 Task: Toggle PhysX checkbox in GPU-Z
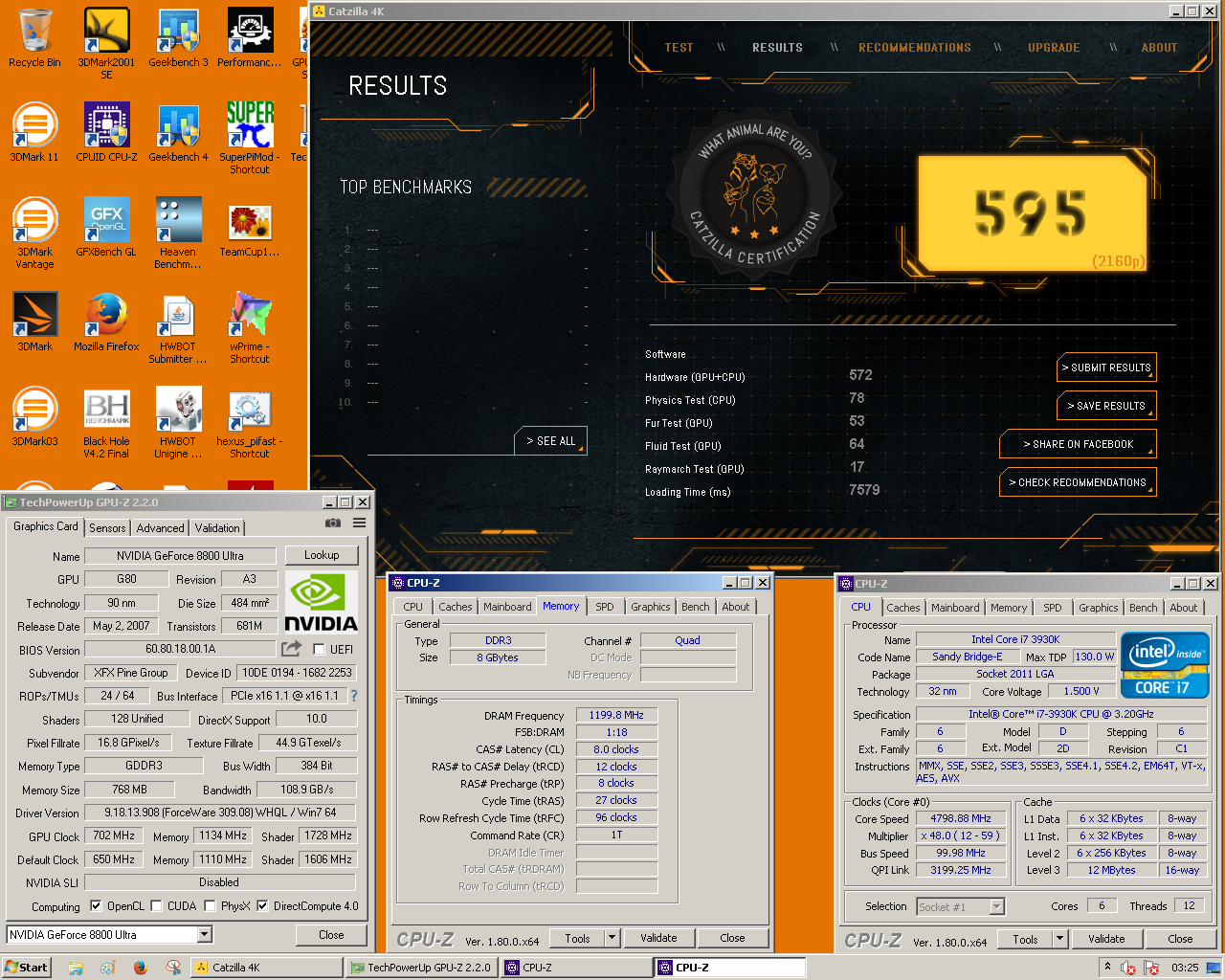210,905
